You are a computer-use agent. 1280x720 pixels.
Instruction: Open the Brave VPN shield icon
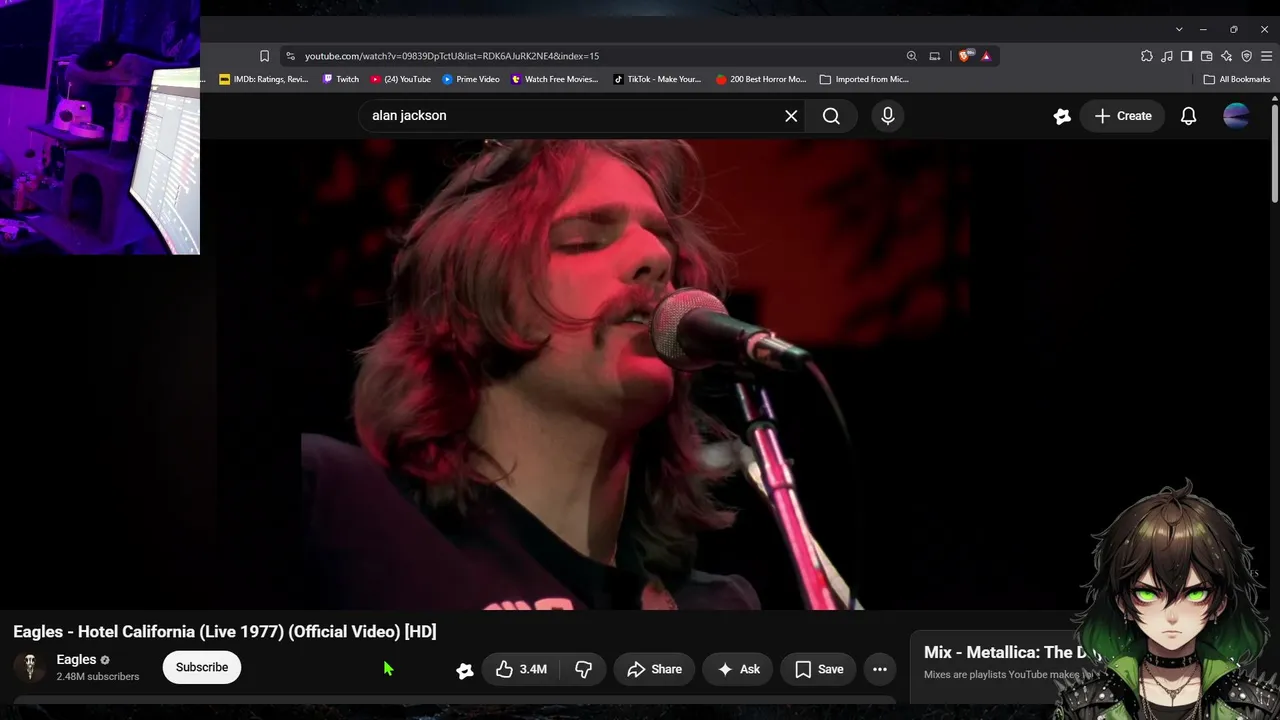(x=1246, y=56)
